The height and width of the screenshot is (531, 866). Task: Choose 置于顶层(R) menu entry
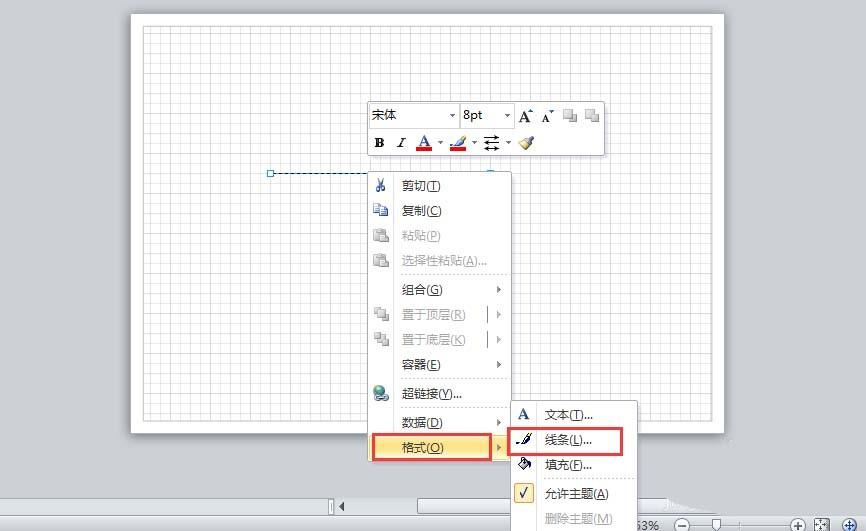433,315
